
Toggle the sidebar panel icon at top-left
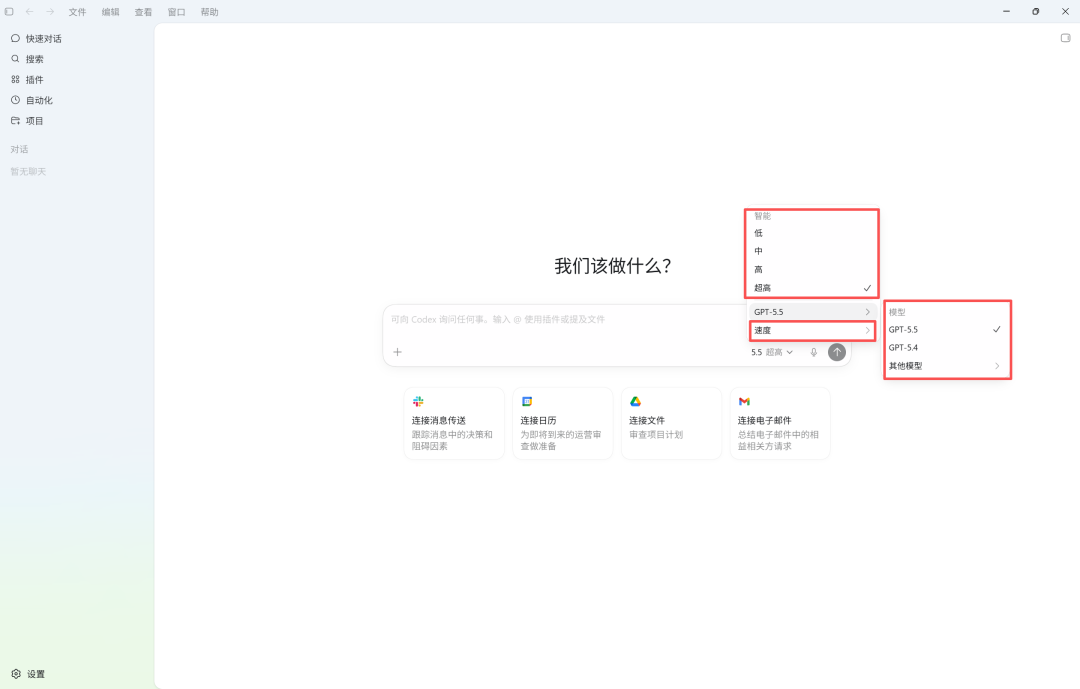[x=9, y=12]
